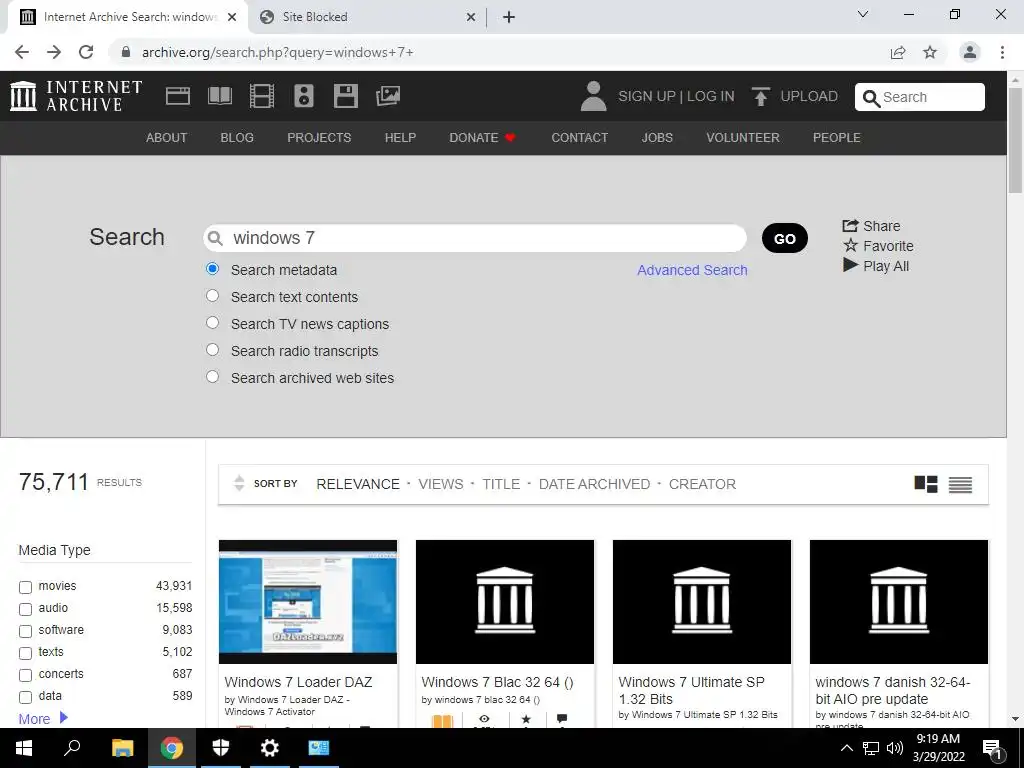This screenshot has height=768, width=1024.
Task: Click the Share link
Action: (871, 226)
